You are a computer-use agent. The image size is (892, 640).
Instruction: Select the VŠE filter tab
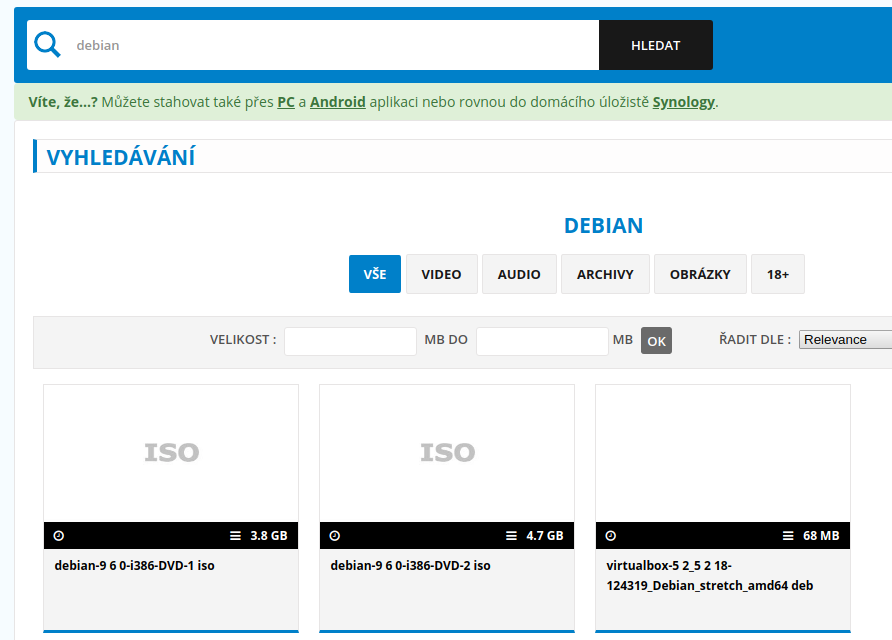[x=375, y=274]
